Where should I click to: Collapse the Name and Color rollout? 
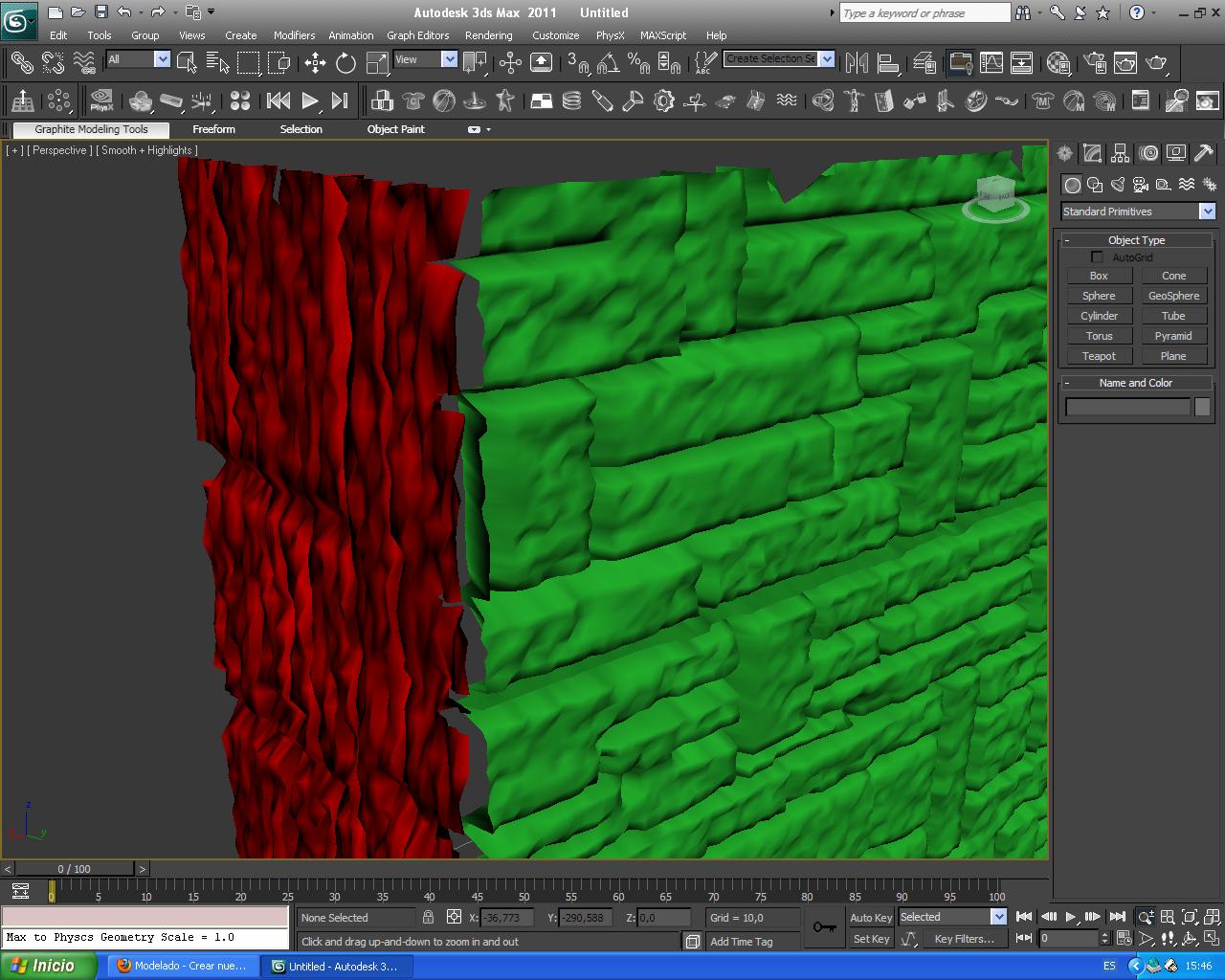[x=1136, y=383]
